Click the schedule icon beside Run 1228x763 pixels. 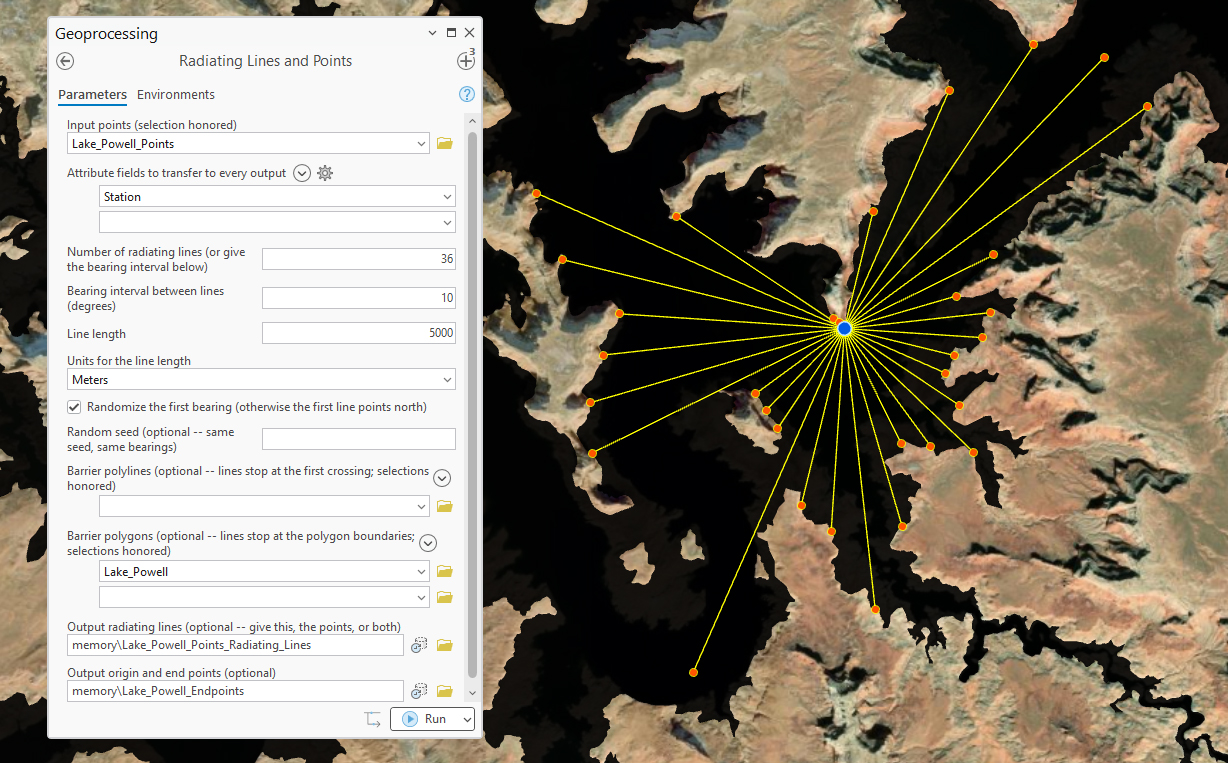pyautogui.click(x=373, y=719)
